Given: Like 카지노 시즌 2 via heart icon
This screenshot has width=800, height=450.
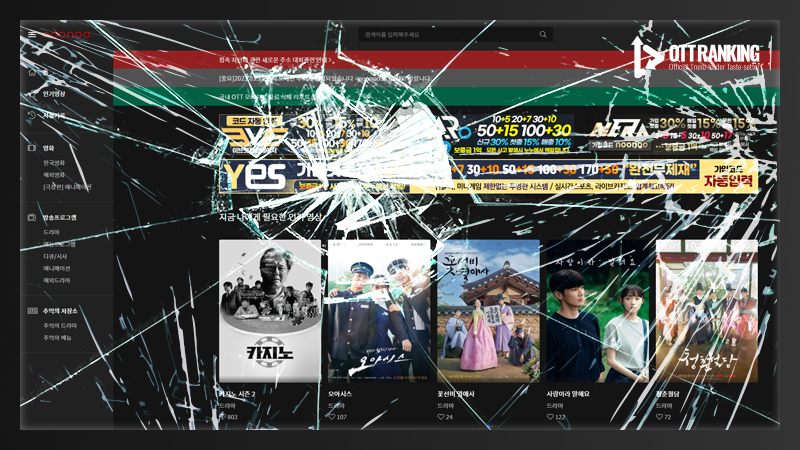Looking at the screenshot, I should pyautogui.click(x=223, y=417).
